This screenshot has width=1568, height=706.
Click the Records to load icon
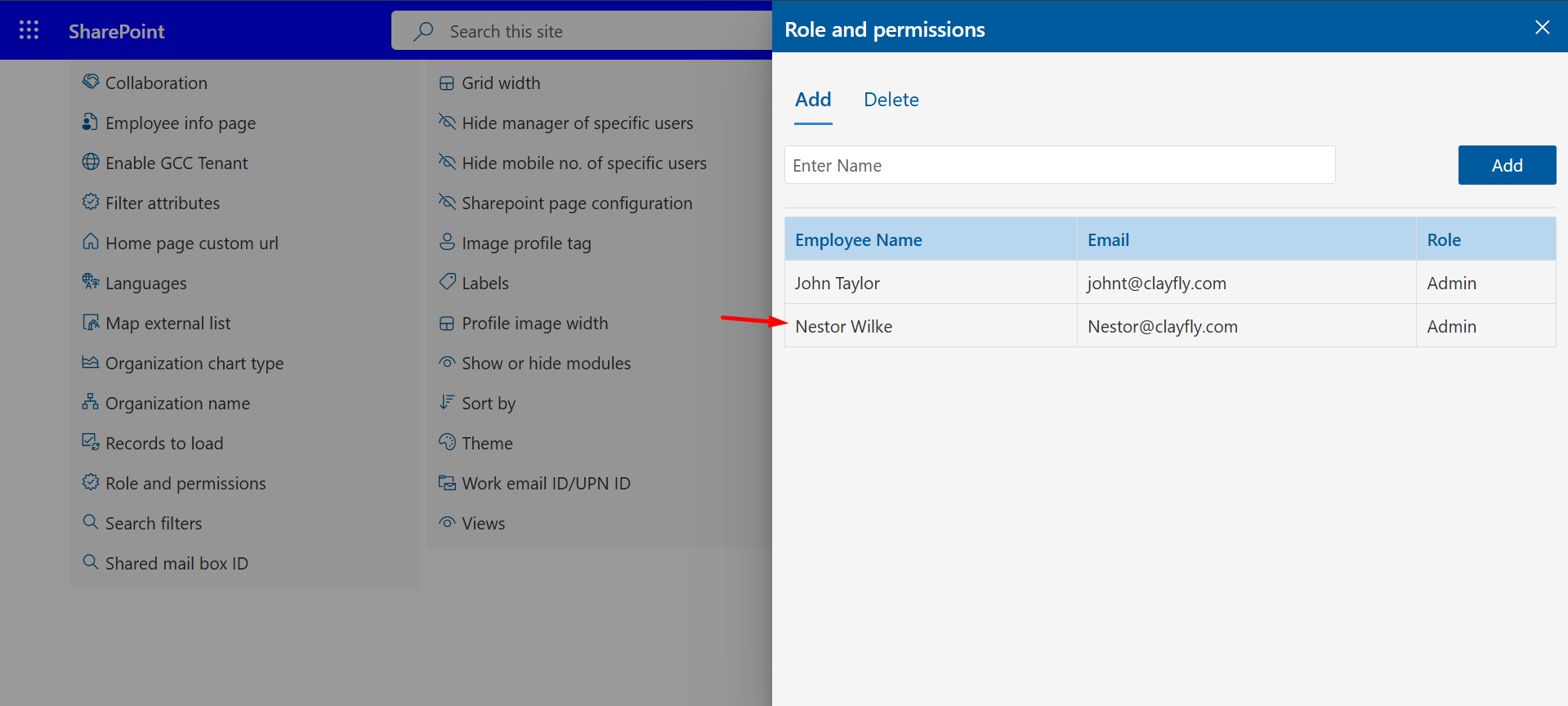click(91, 442)
